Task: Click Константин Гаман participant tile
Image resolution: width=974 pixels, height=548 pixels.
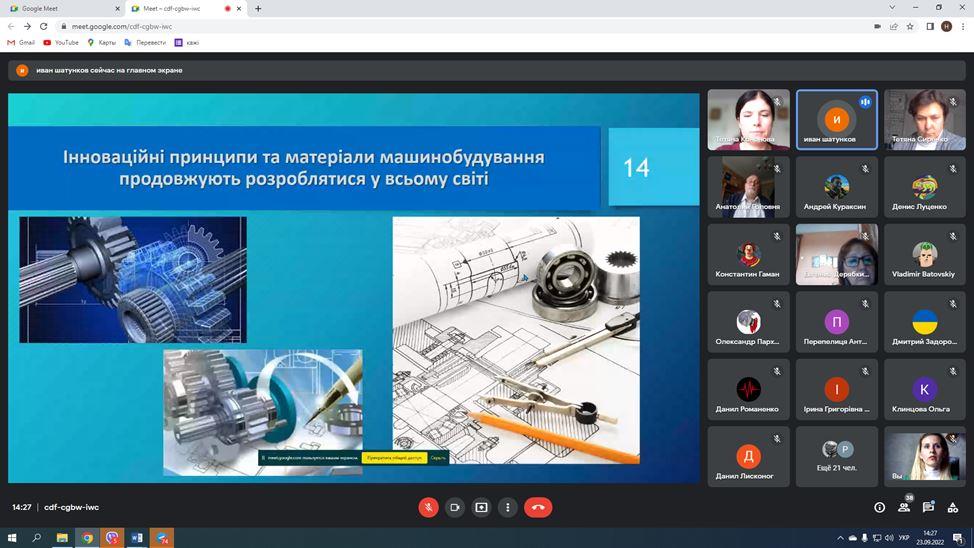Action: pyautogui.click(x=749, y=255)
